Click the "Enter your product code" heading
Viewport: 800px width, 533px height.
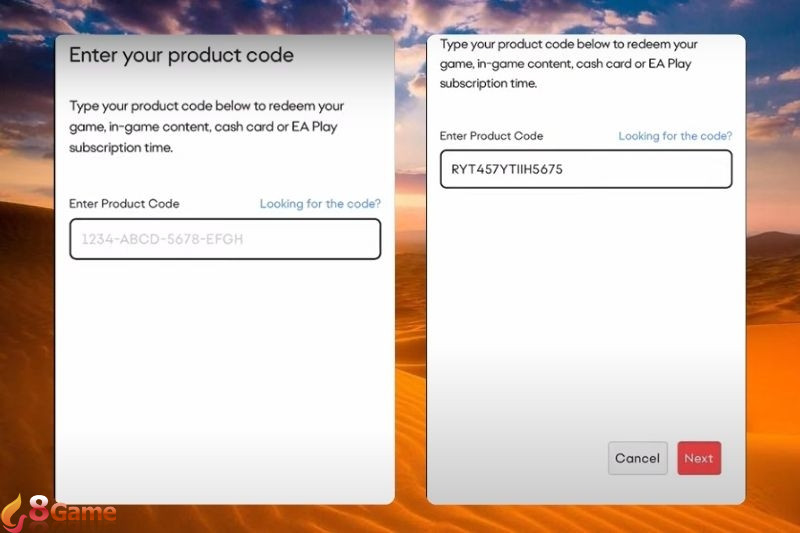point(181,55)
